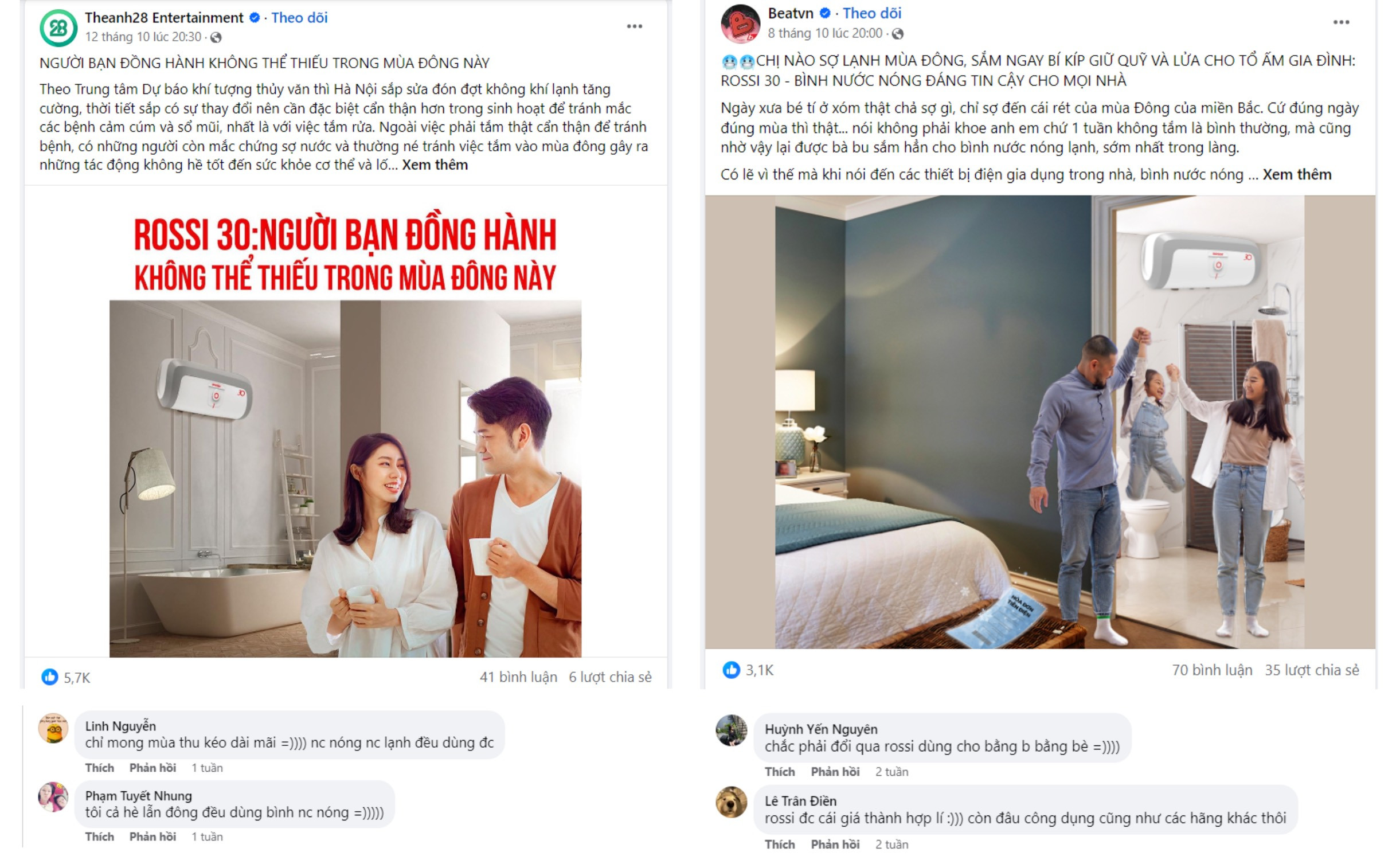Click like reaction icon showing 5,7K
The width and height of the screenshot is (1400, 860).
tap(50, 677)
